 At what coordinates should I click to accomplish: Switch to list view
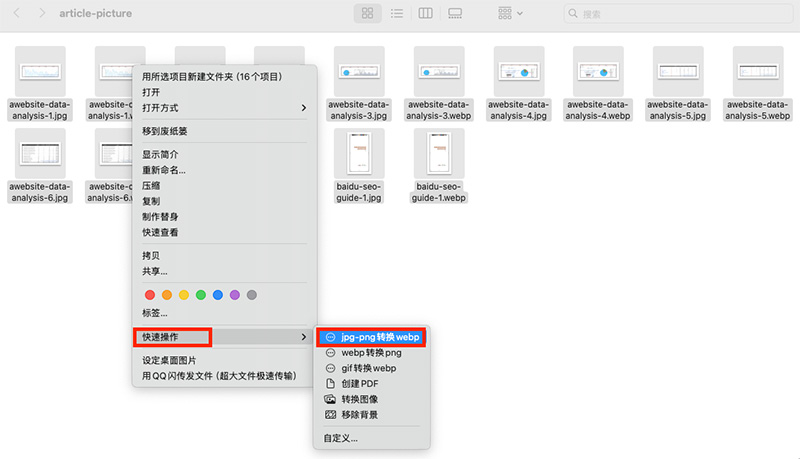click(x=396, y=13)
